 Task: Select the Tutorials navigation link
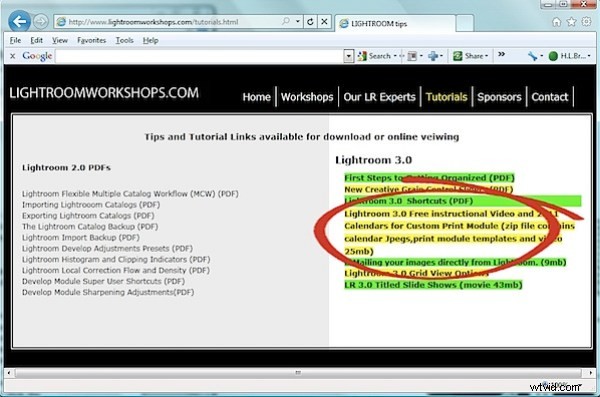click(447, 97)
